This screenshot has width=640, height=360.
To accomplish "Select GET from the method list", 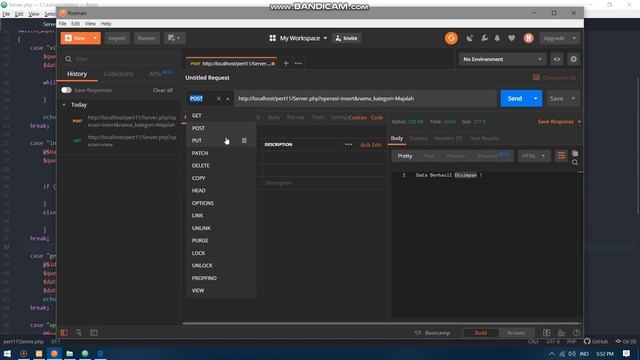I will 221,116.
